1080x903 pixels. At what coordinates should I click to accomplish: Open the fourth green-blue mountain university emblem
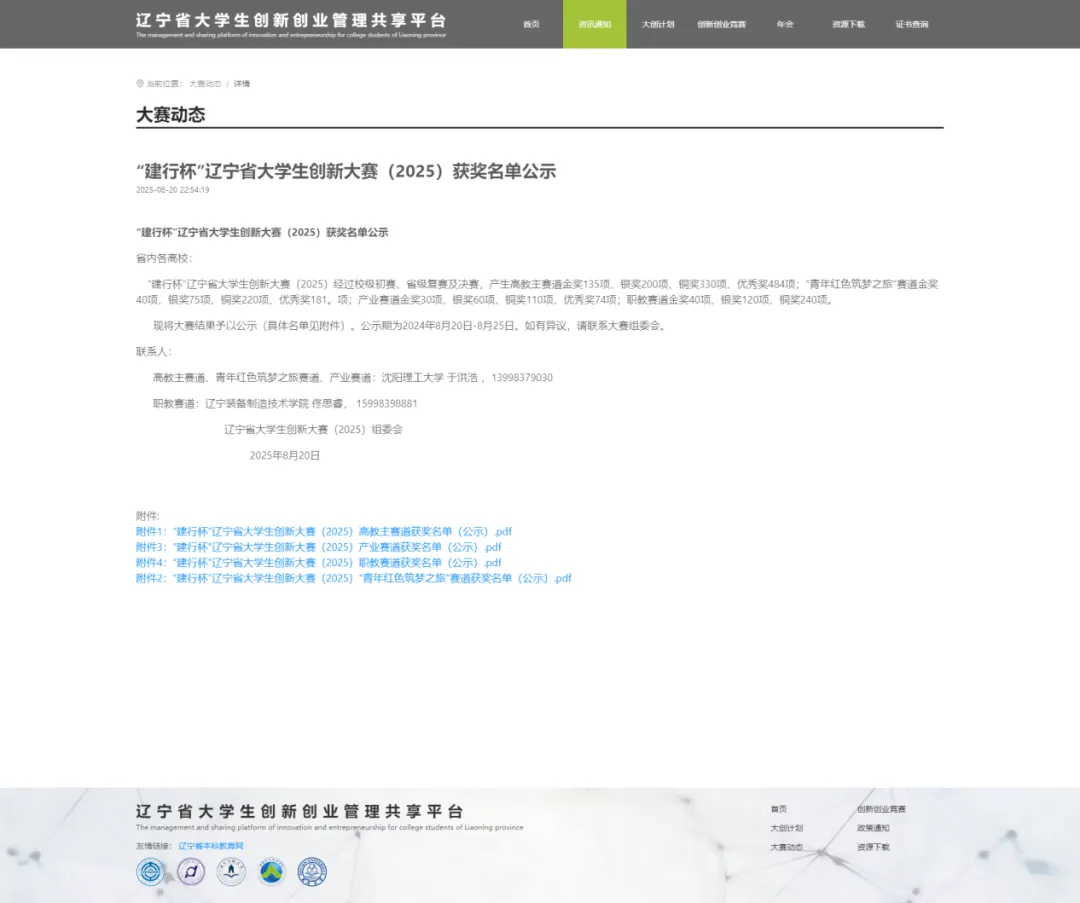tap(271, 872)
